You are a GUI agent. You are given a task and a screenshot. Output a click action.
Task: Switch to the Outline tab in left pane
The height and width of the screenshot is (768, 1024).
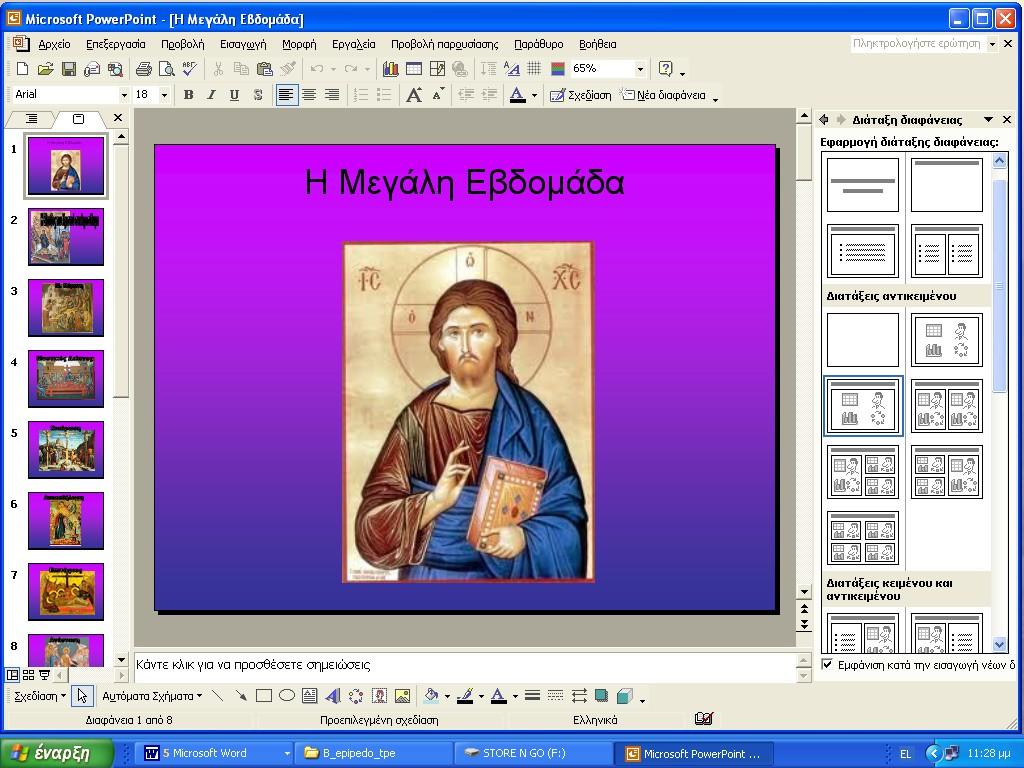31,119
